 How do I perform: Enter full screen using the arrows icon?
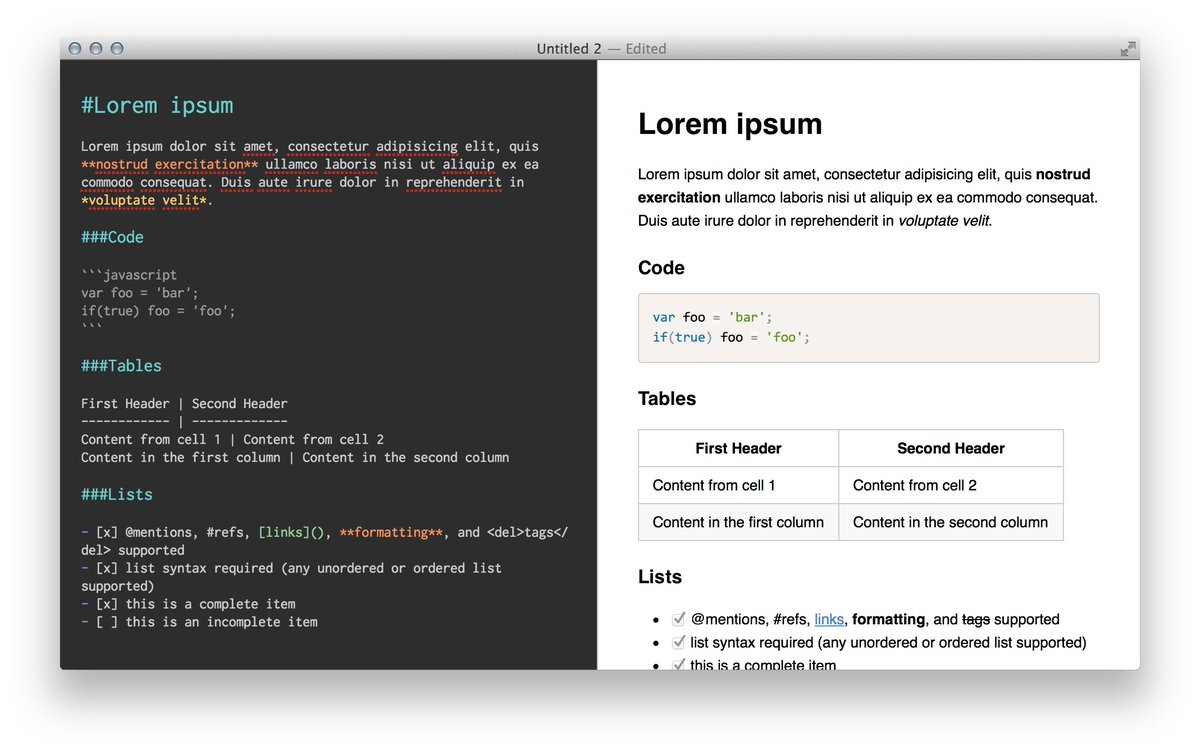pyautogui.click(x=1127, y=48)
